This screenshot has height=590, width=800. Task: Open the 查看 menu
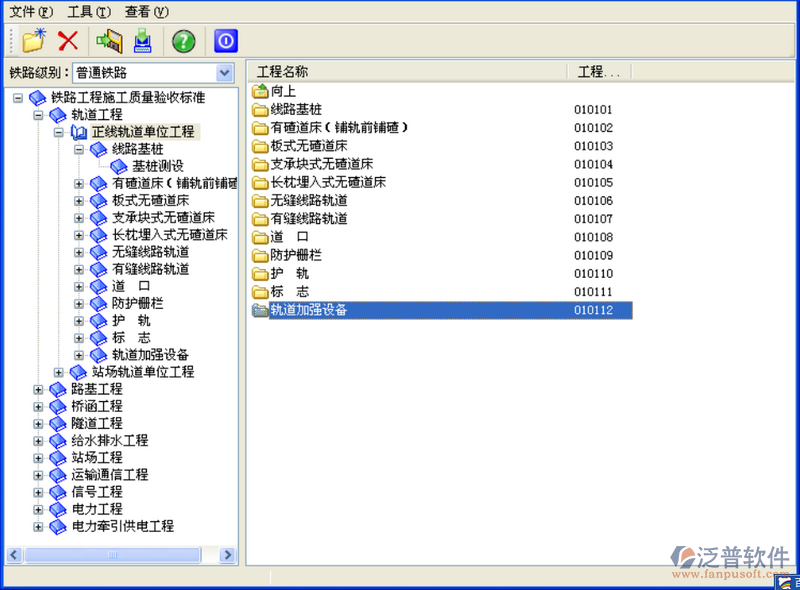[x=146, y=11]
